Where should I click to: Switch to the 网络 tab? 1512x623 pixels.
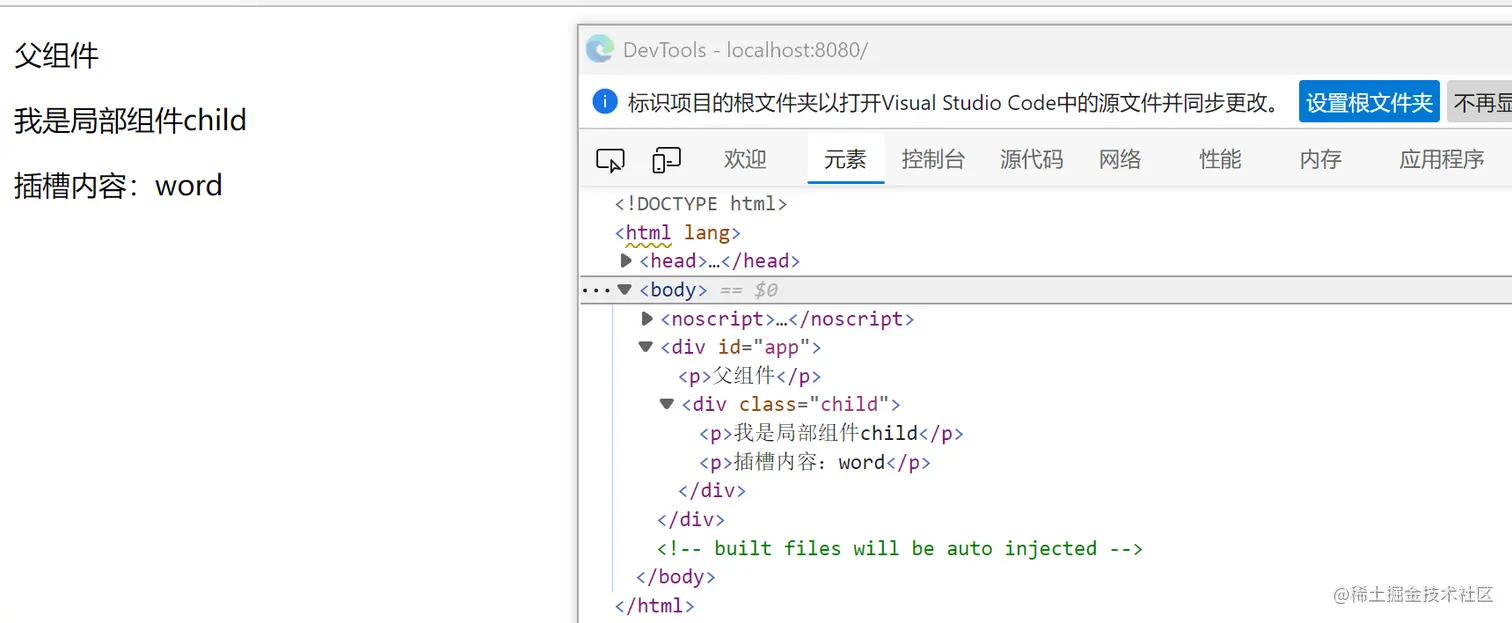click(1119, 159)
